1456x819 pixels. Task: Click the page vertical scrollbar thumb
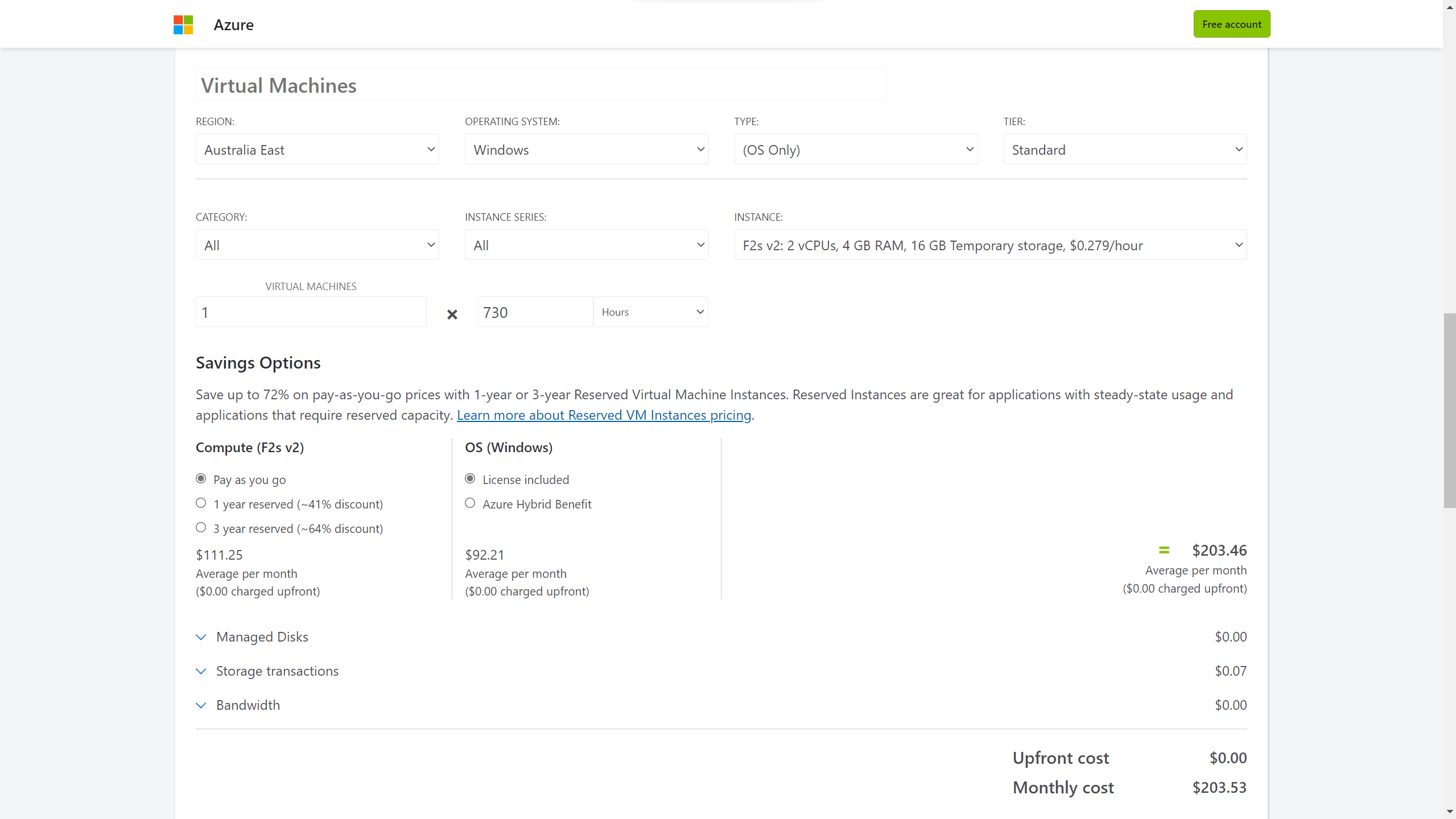tap(1449, 410)
